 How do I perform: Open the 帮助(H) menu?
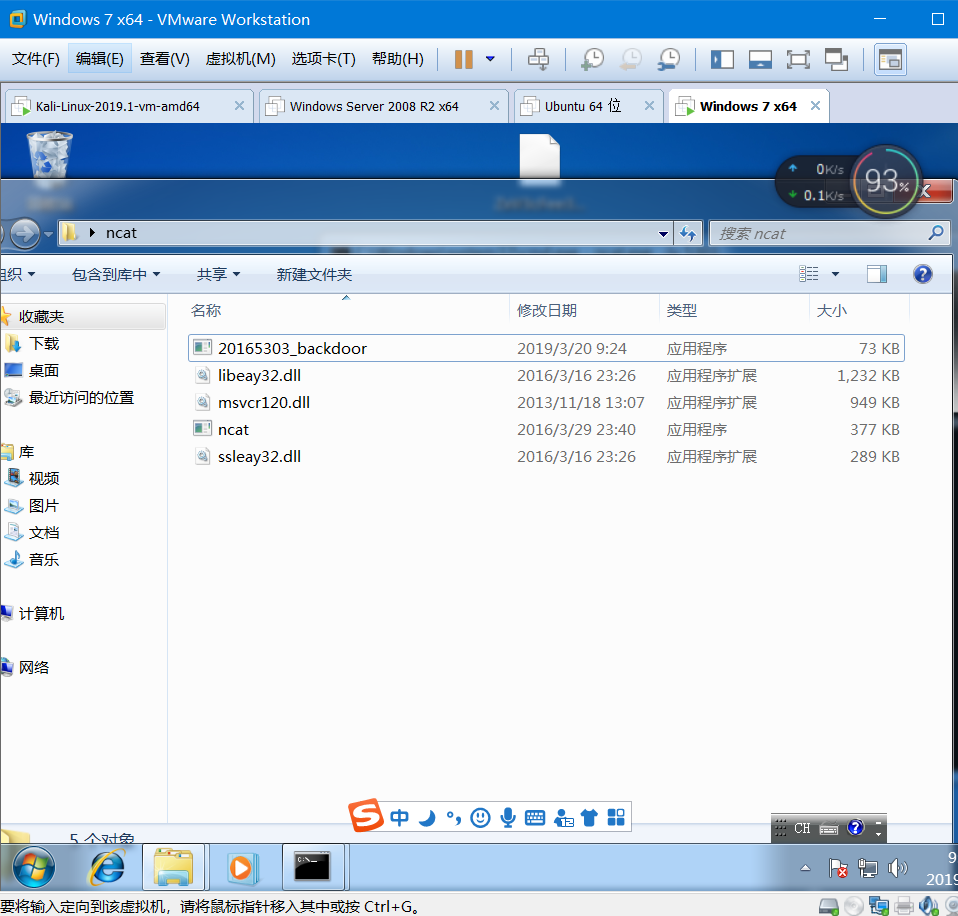398,59
